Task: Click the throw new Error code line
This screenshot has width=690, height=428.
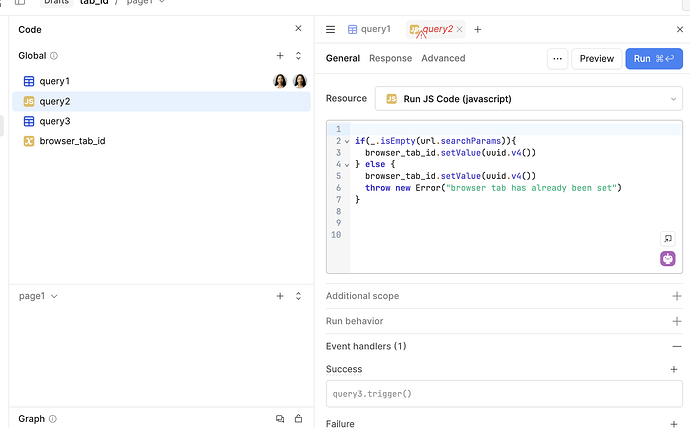Action: pos(493,188)
